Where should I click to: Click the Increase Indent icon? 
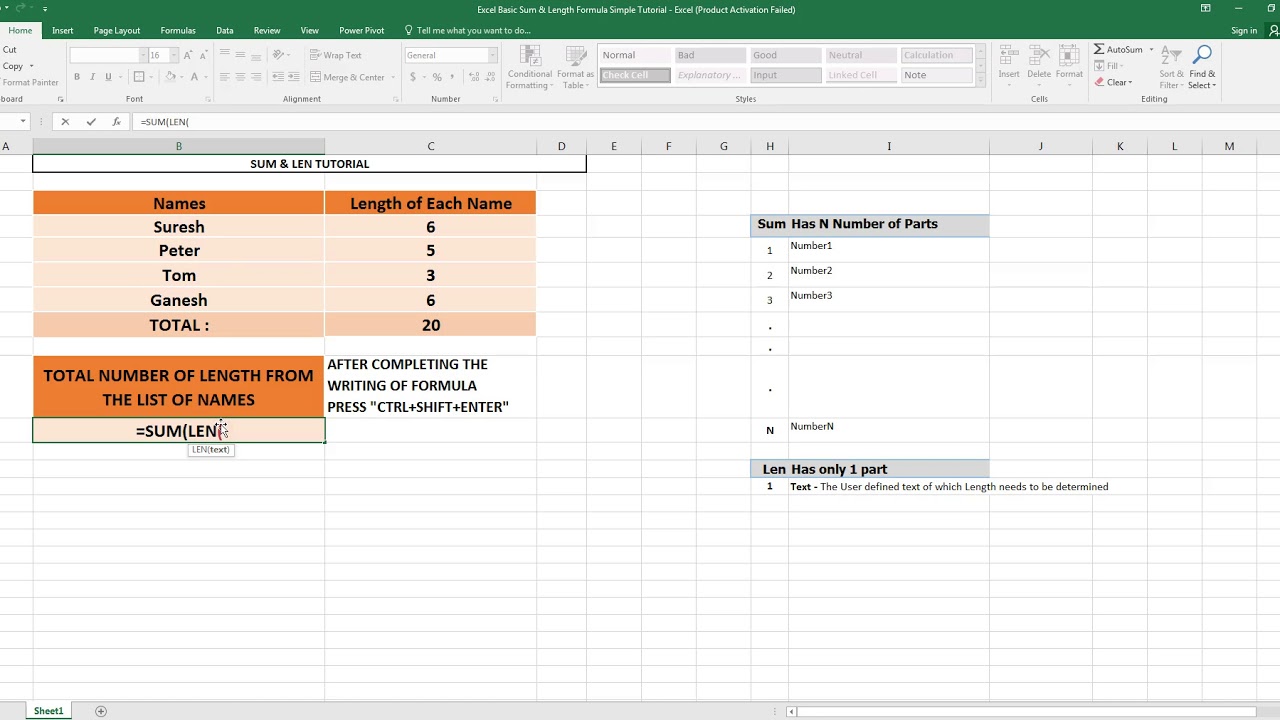click(293, 77)
